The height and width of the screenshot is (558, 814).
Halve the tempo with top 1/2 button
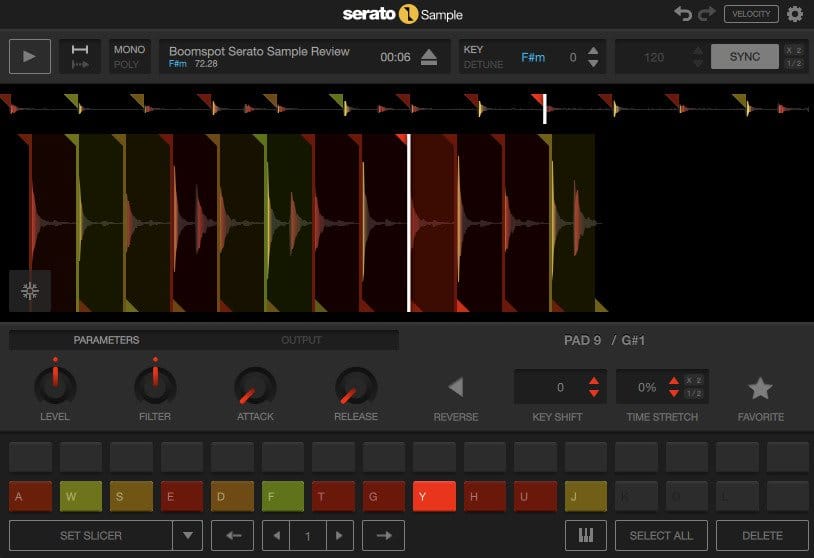click(x=794, y=63)
